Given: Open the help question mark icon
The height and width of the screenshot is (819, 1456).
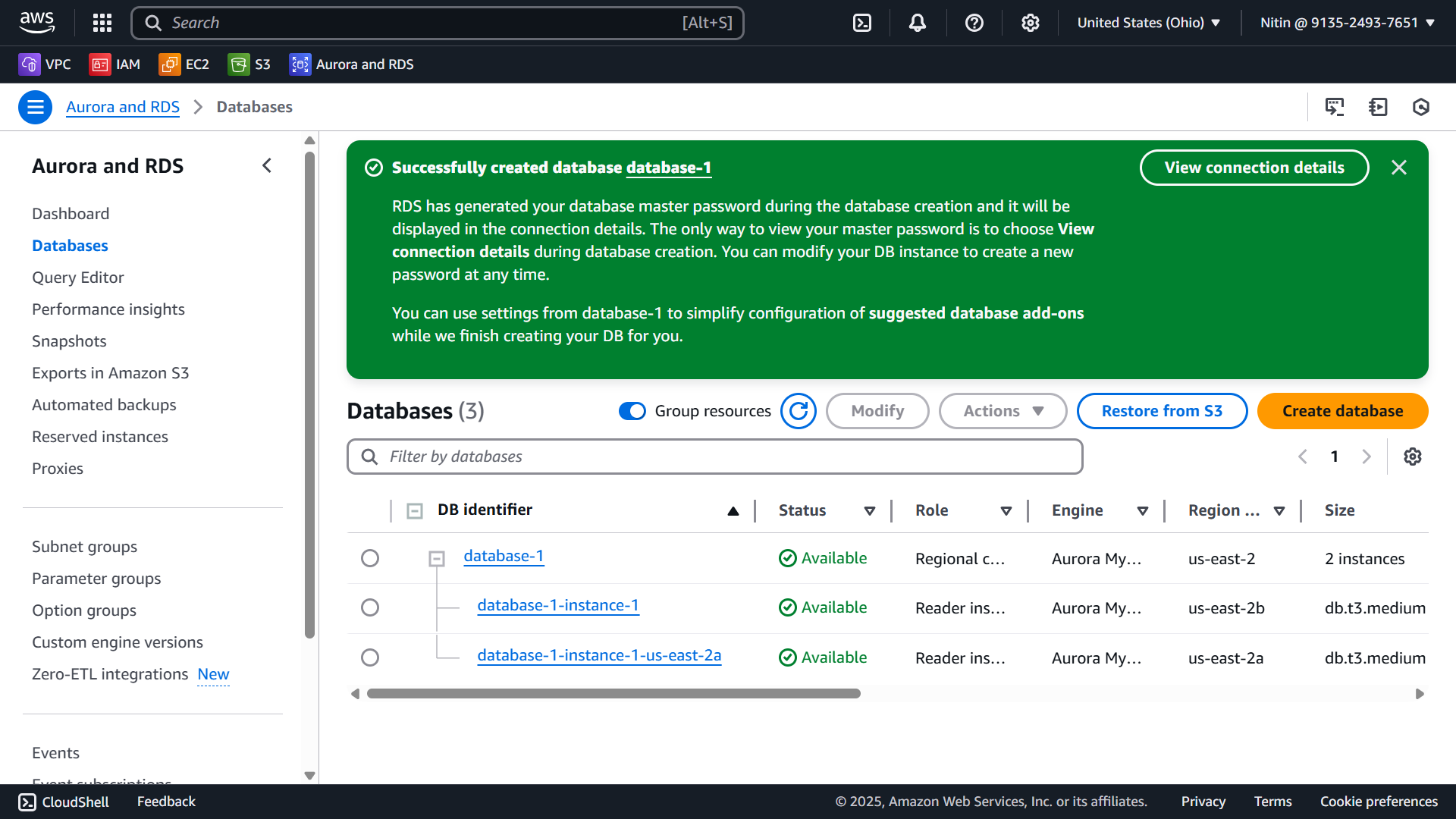Looking at the screenshot, I should 974,23.
